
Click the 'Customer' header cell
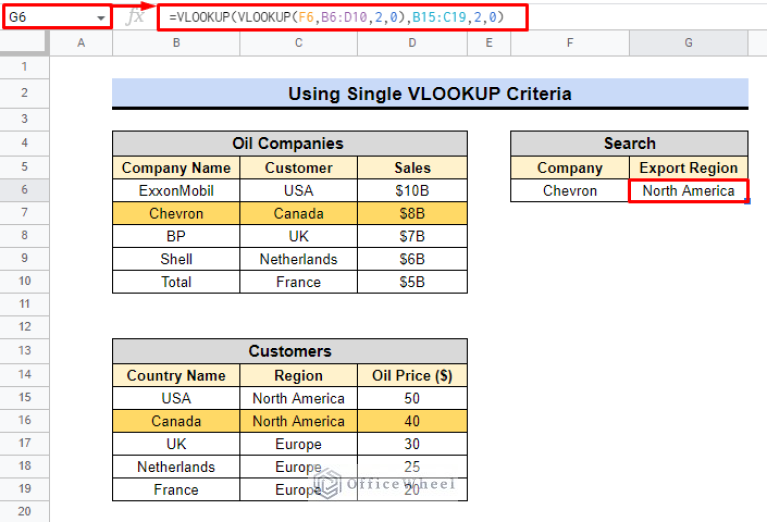point(298,168)
